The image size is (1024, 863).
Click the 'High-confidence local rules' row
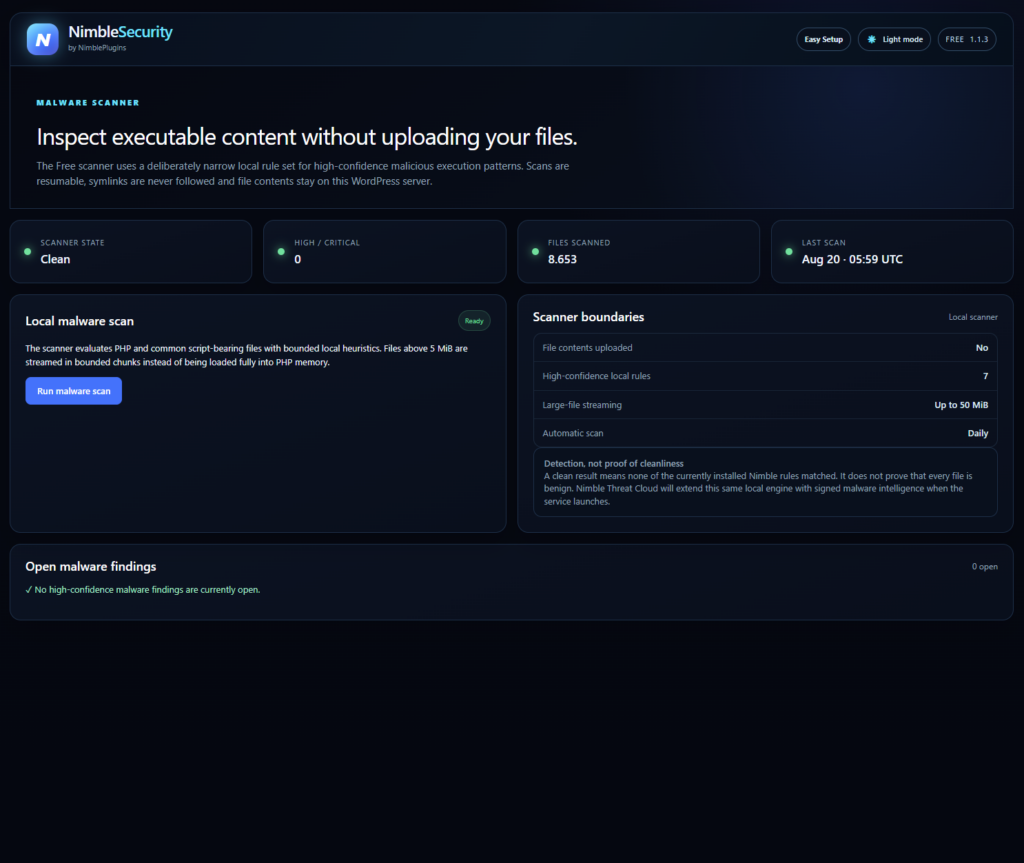click(x=765, y=376)
